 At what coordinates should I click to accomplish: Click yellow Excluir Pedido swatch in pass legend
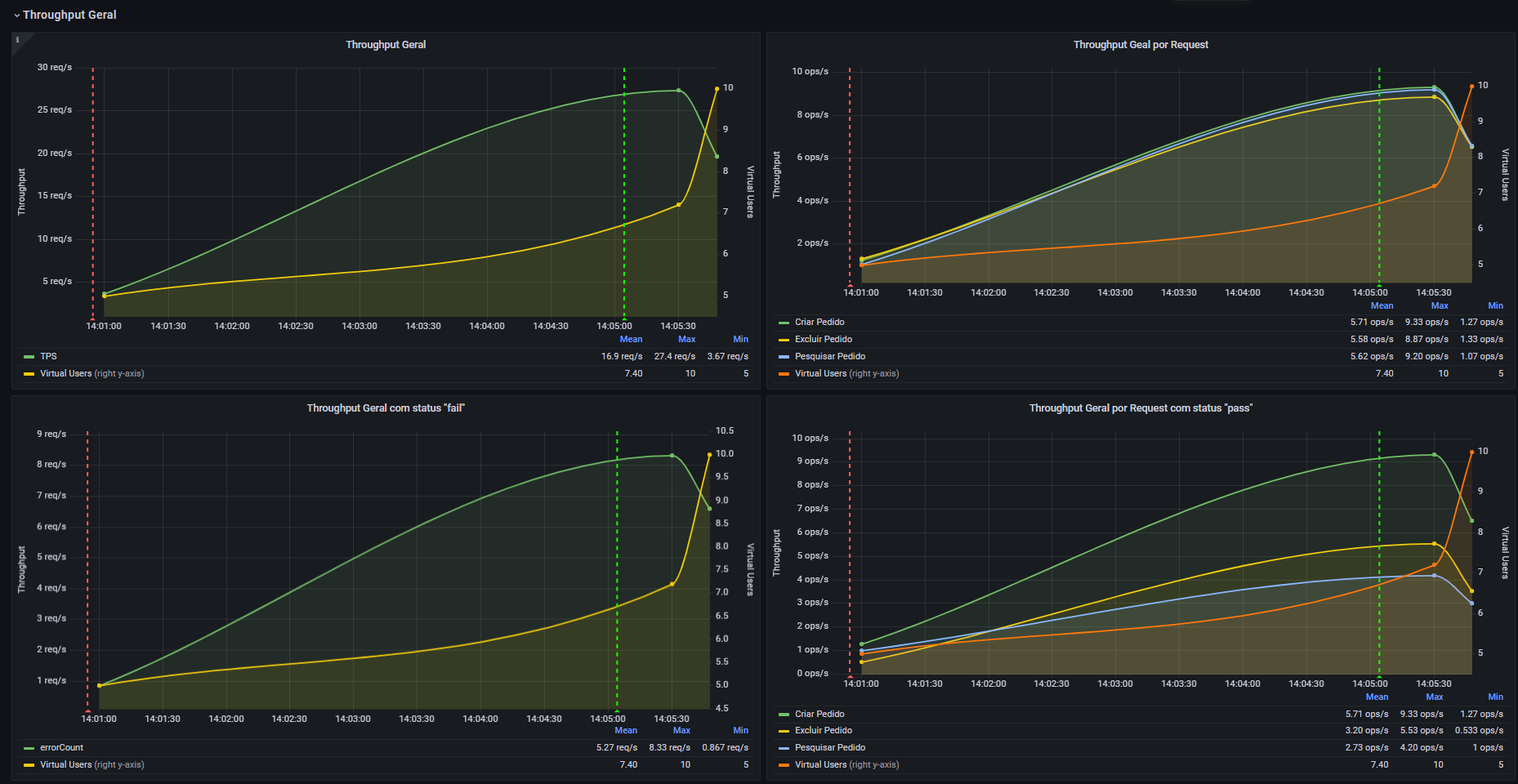[x=784, y=731]
